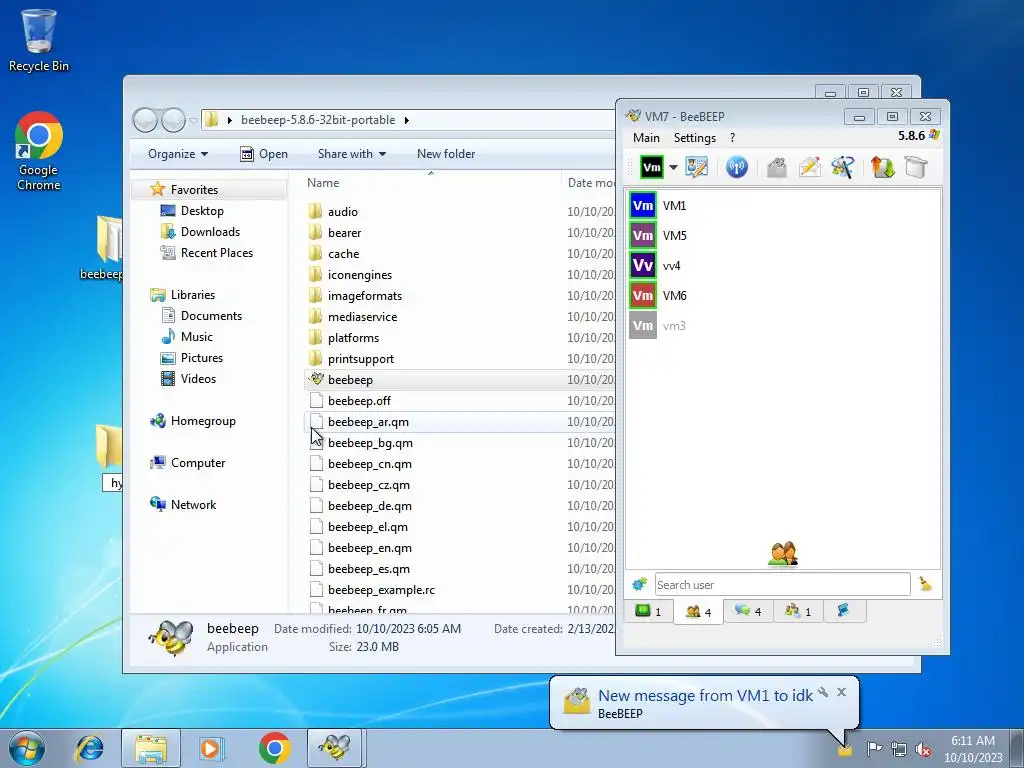Open the Share with dropdown in Explorer
The image size is (1024, 768).
[351, 154]
